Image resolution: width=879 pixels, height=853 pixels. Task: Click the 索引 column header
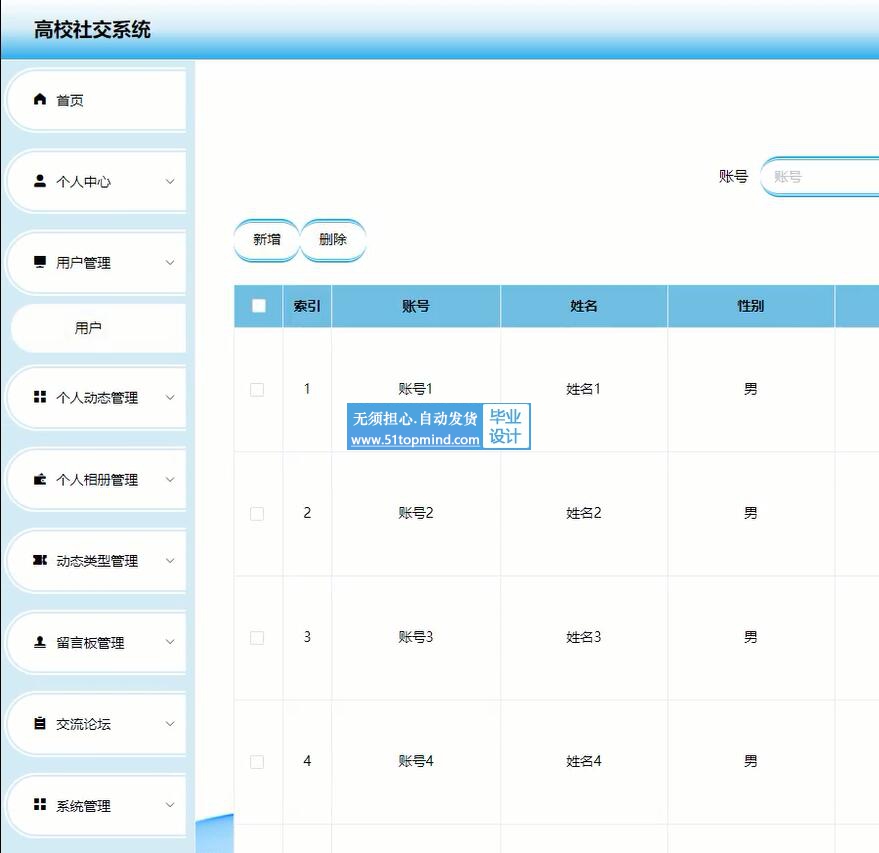point(307,306)
